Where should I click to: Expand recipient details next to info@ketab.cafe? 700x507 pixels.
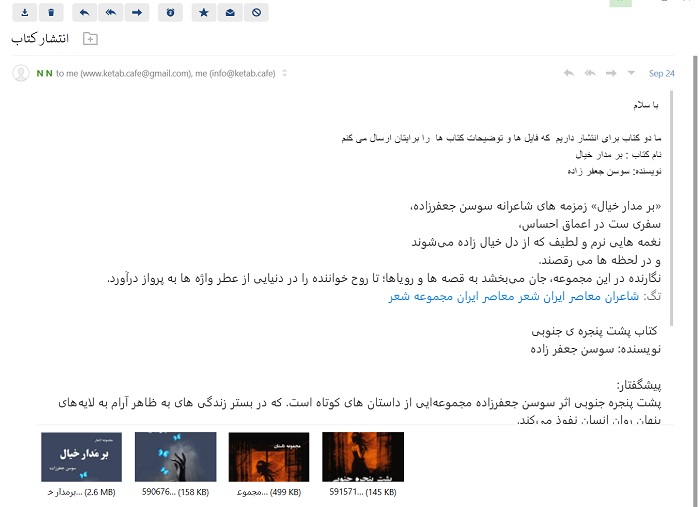point(285,73)
